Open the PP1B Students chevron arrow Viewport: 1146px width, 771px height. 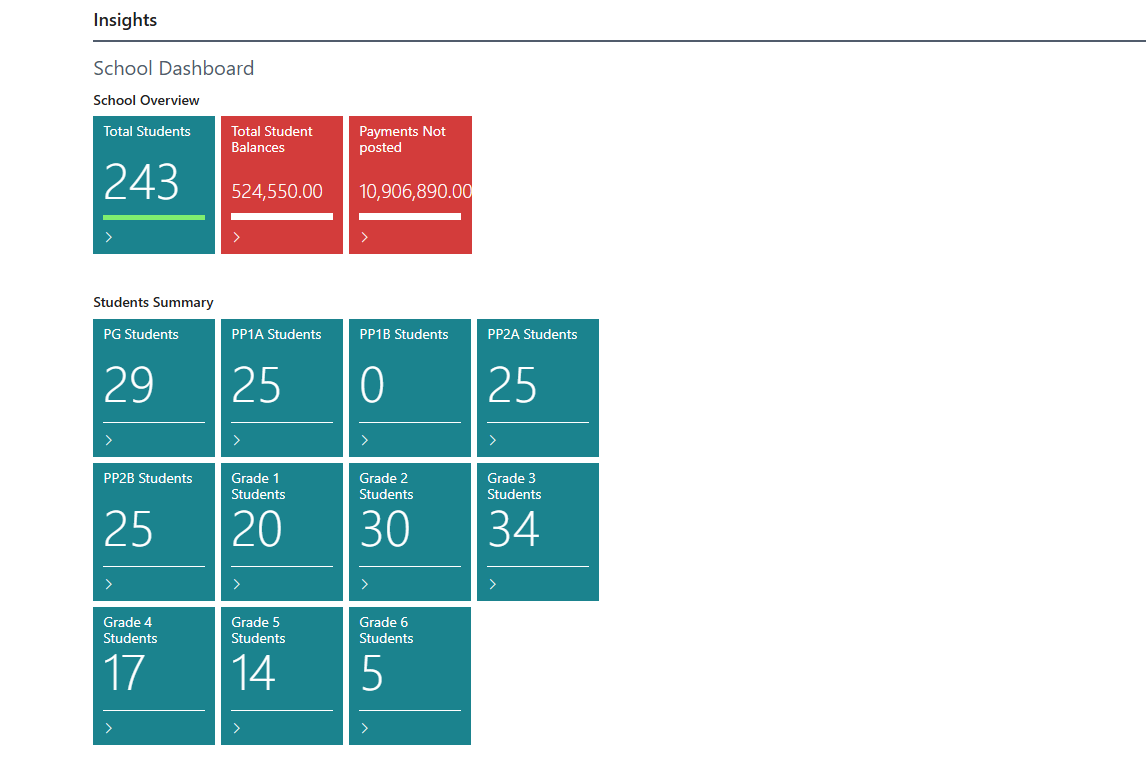(x=365, y=440)
